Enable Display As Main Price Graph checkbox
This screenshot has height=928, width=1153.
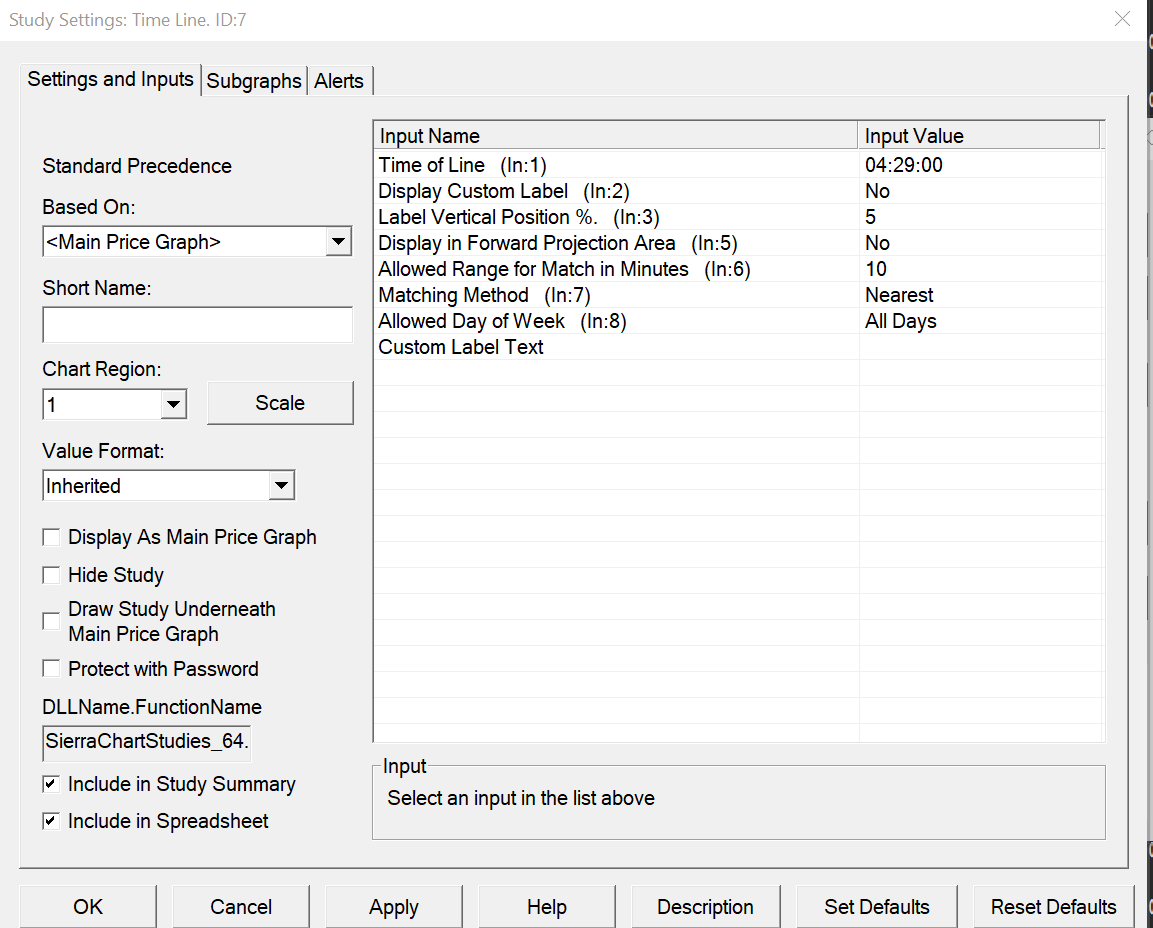pyautogui.click(x=51, y=538)
